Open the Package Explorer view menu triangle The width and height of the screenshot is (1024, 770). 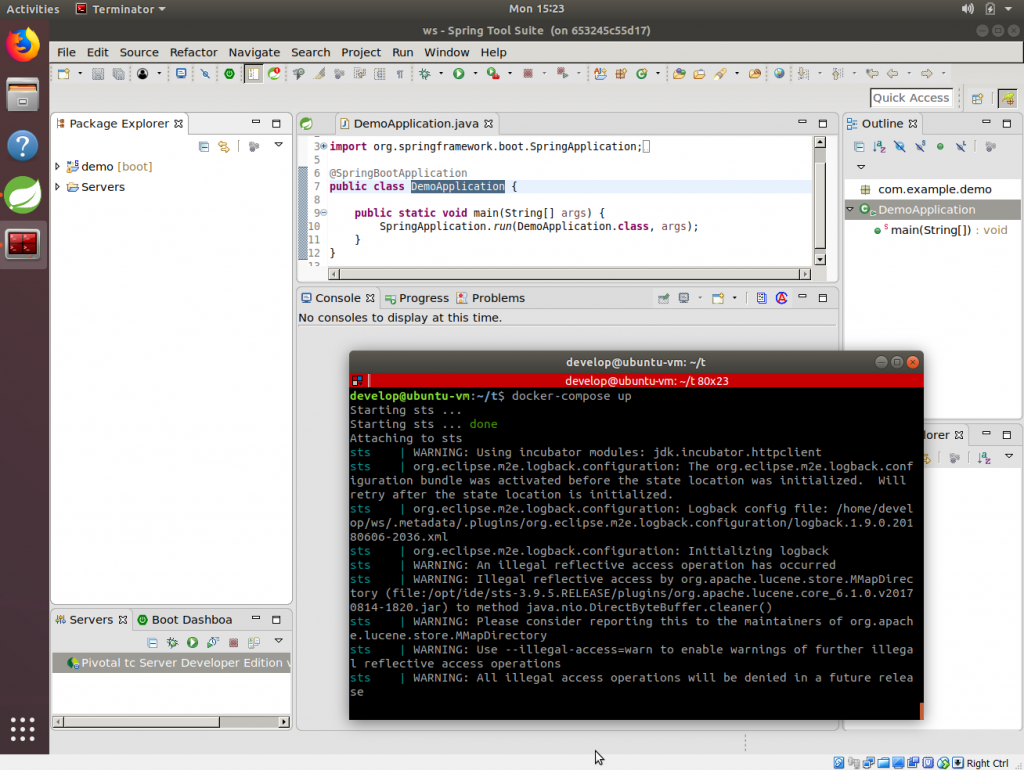coord(278,145)
